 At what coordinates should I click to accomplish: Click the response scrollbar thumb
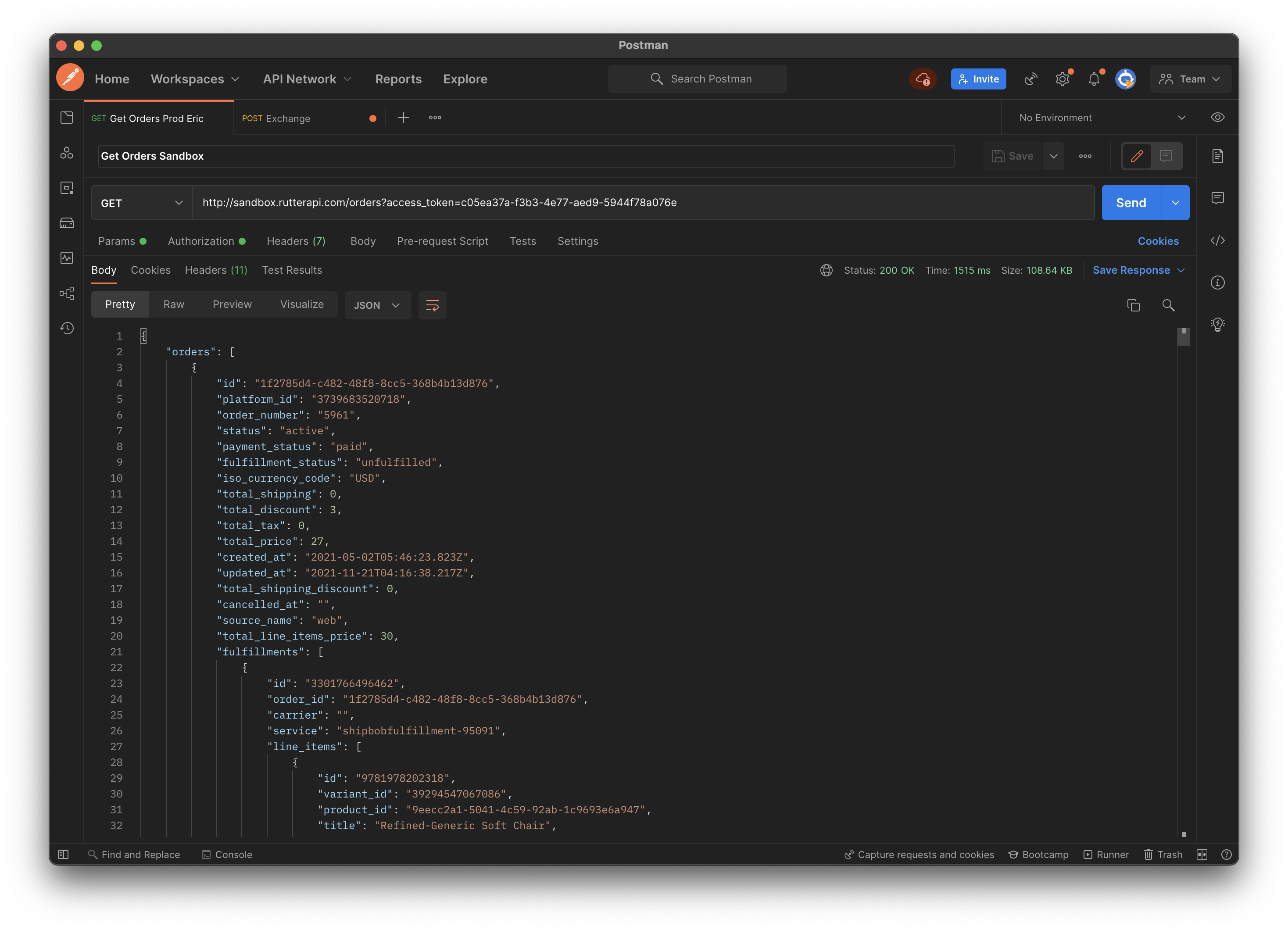coord(1184,336)
